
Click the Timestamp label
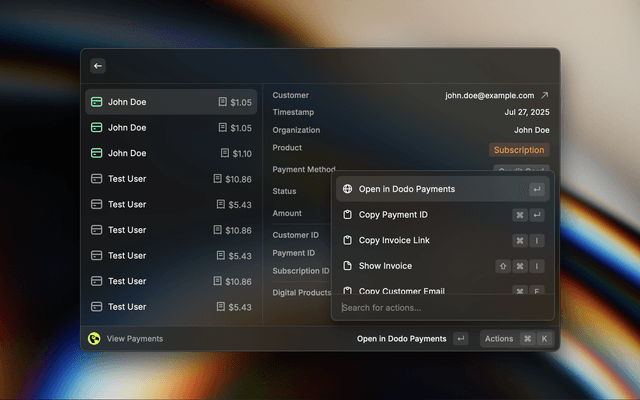pos(293,112)
